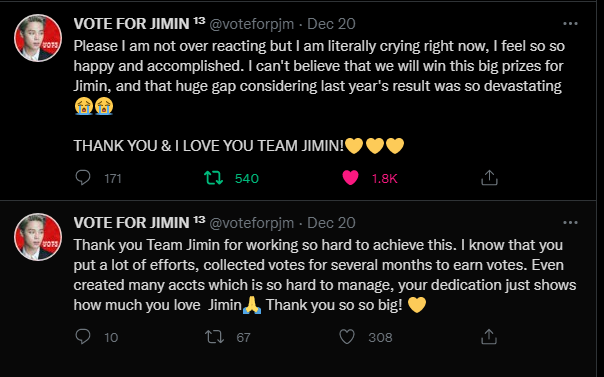Open VOTE FOR JIMIN profile name in first tweet
The image size is (604, 377).
coord(131,24)
